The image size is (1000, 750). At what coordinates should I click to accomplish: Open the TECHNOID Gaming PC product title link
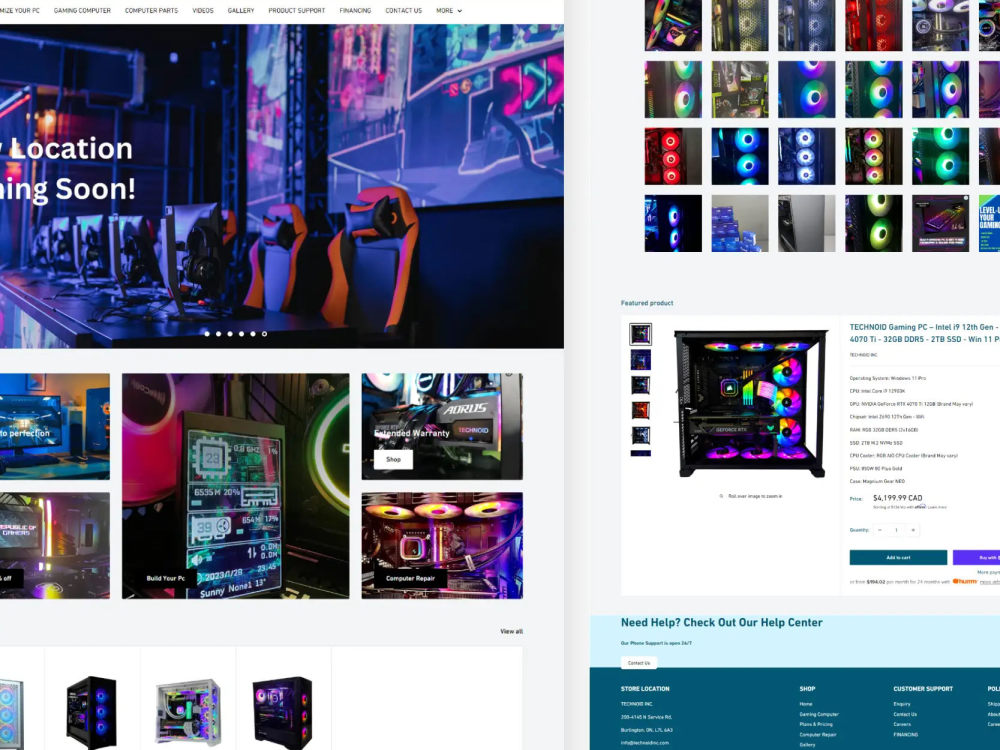924,333
